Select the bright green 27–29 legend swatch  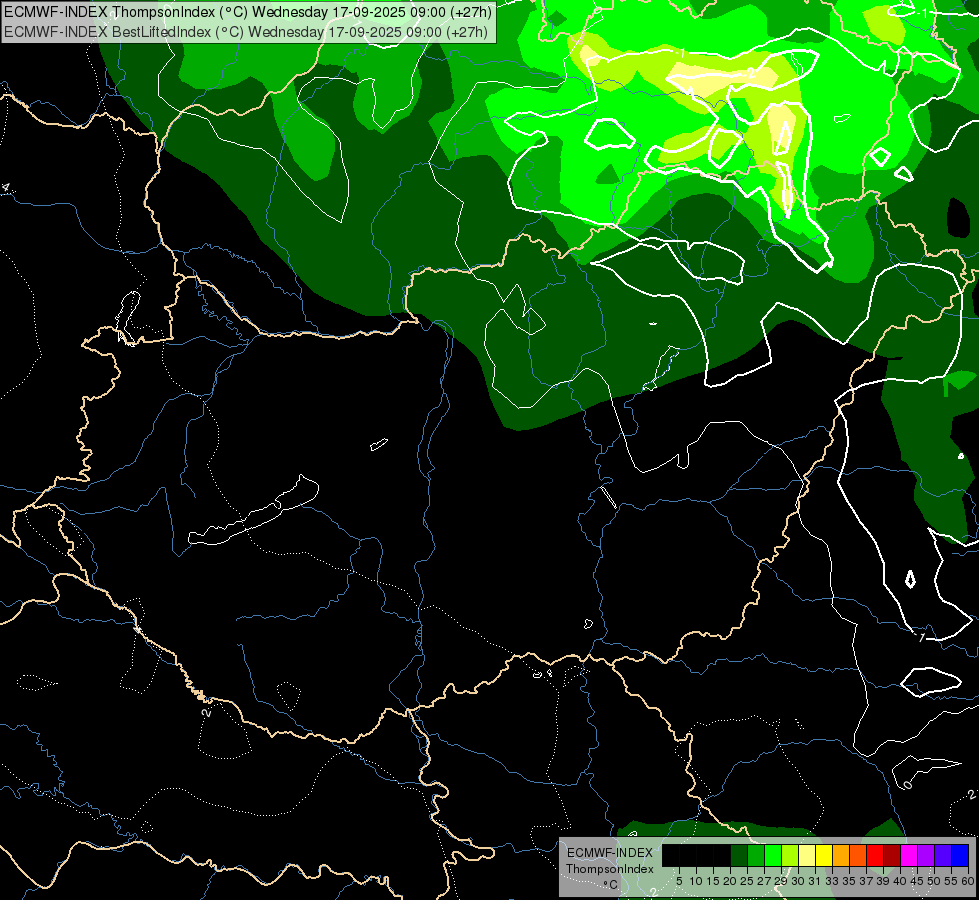point(773,855)
